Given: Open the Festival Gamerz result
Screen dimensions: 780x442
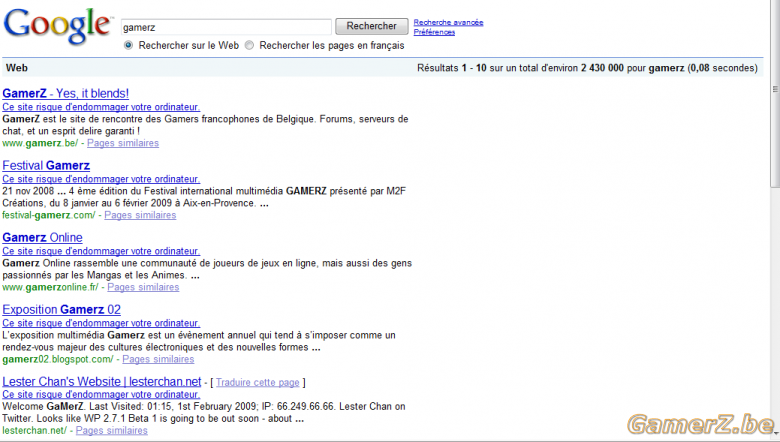Looking at the screenshot, I should coord(46,166).
